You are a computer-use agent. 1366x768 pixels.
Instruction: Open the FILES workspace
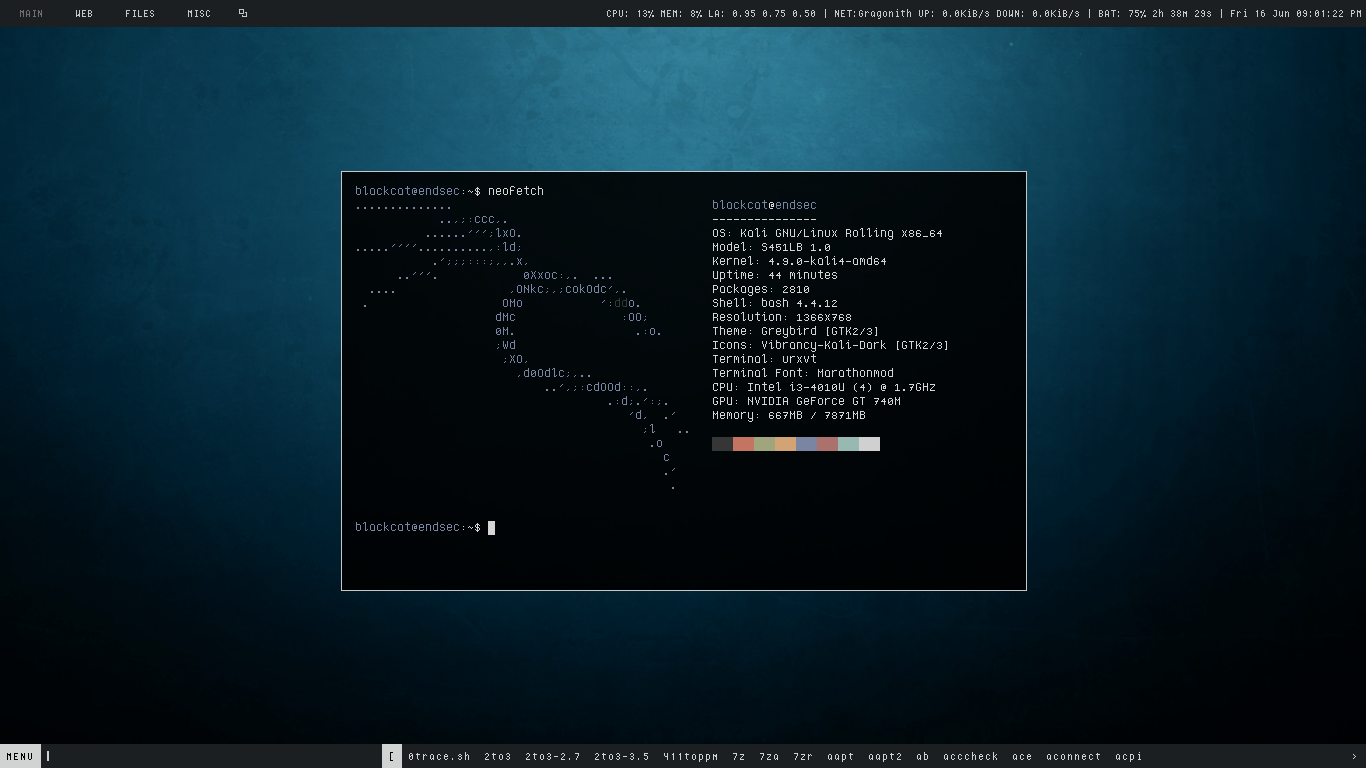point(140,14)
